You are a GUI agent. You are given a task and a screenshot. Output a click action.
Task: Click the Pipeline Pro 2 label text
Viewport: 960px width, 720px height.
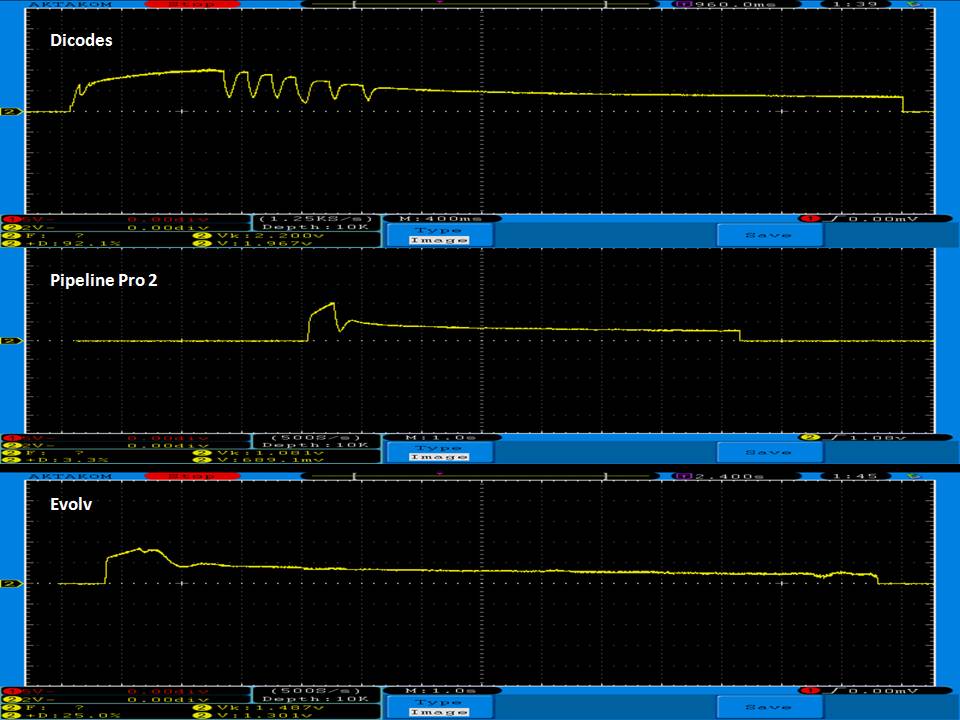(104, 281)
